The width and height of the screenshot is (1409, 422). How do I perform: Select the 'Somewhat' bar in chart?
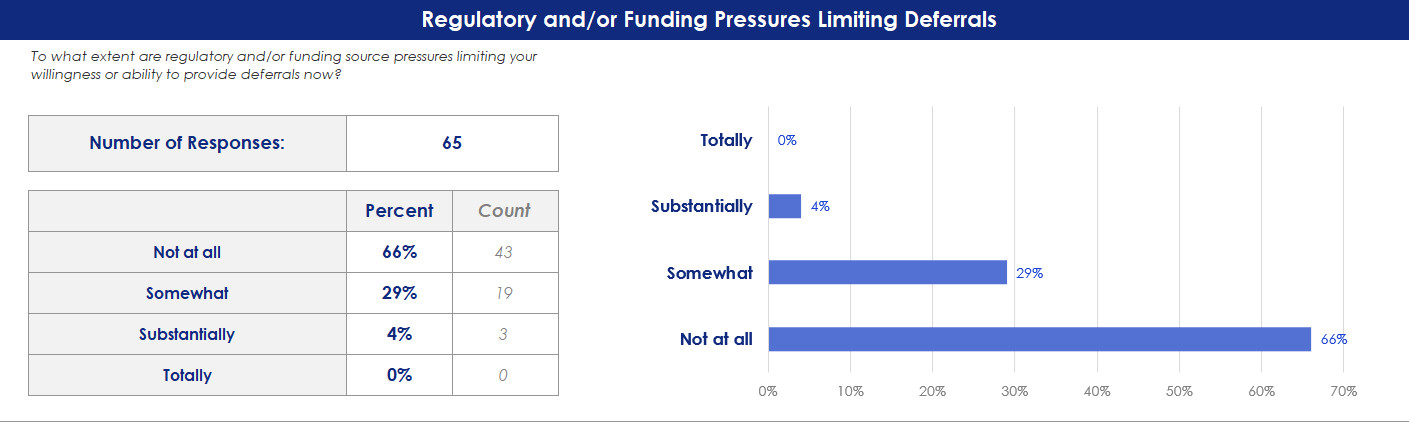tap(887, 272)
